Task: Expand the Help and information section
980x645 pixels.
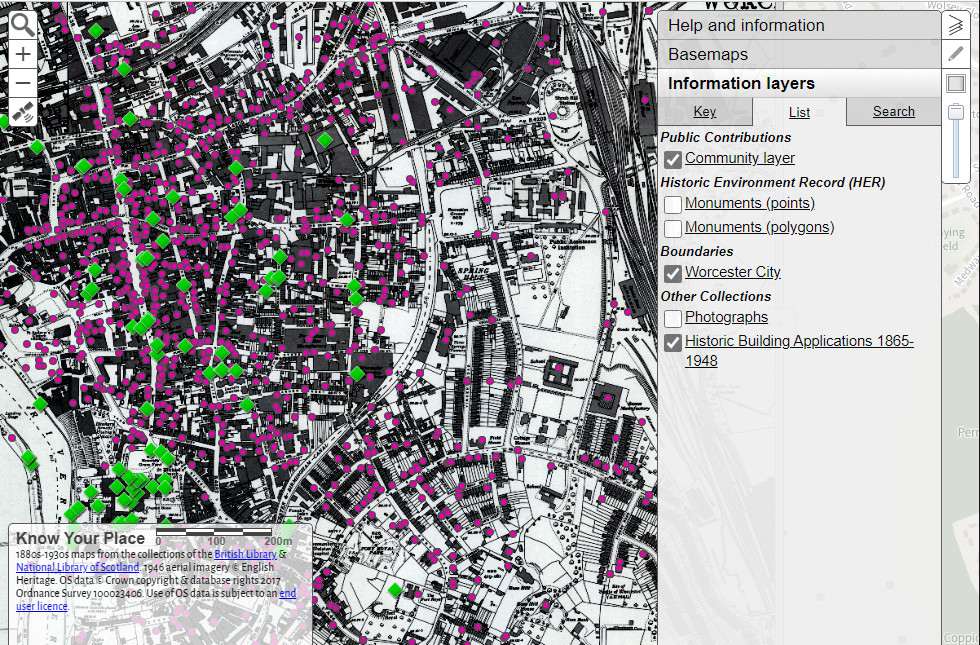Action: pos(746,26)
